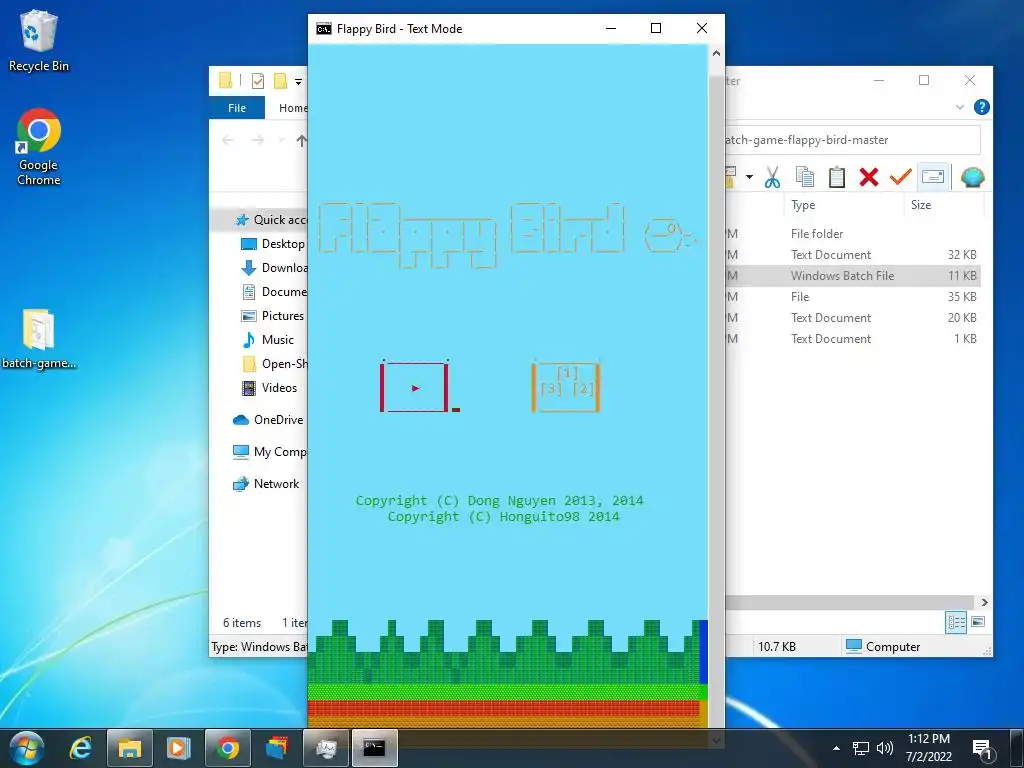Open Explorer Help via blue question mark
1024x768 pixels.
click(981, 107)
